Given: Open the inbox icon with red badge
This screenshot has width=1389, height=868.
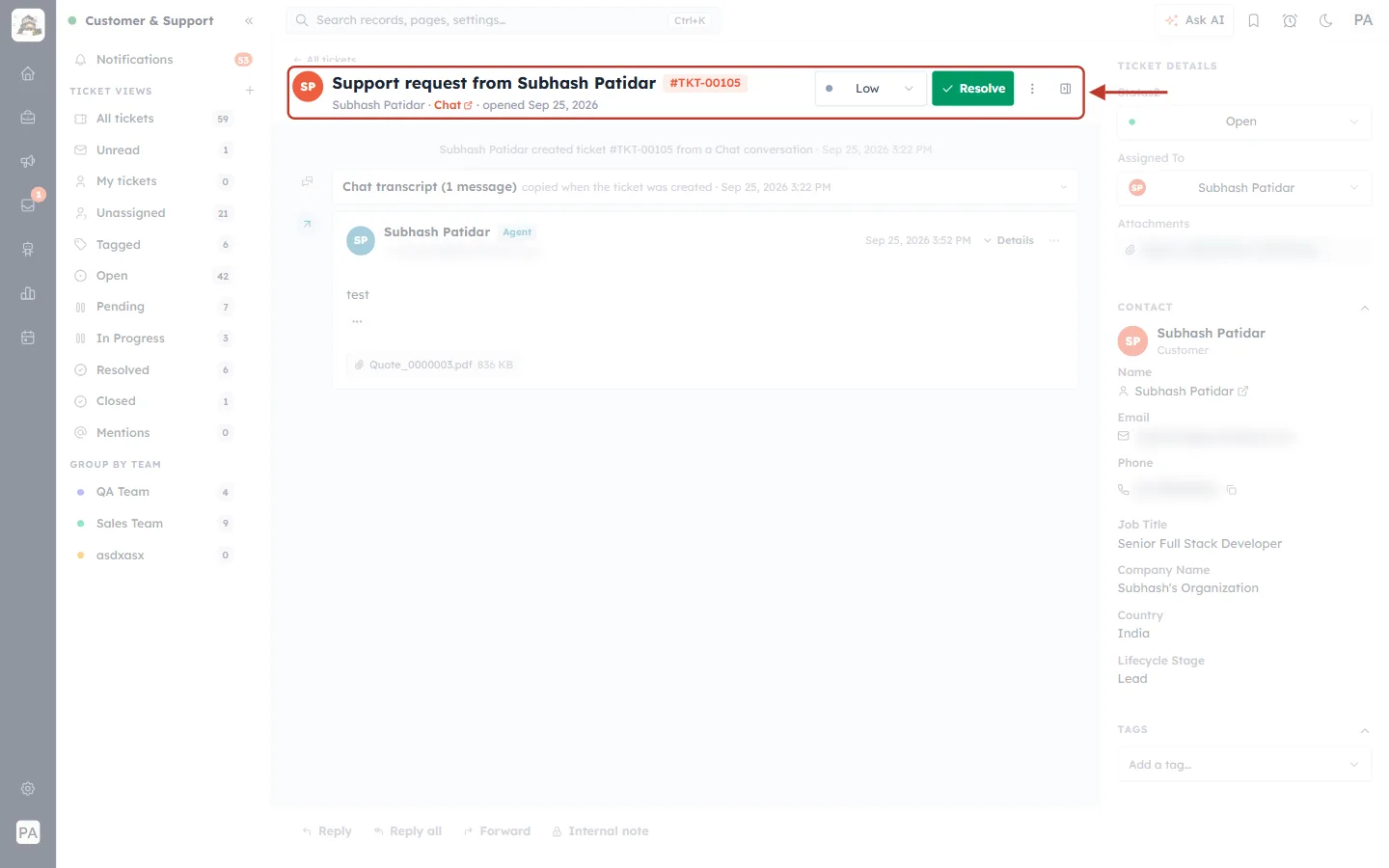Looking at the screenshot, I should (x=28, y=204).
